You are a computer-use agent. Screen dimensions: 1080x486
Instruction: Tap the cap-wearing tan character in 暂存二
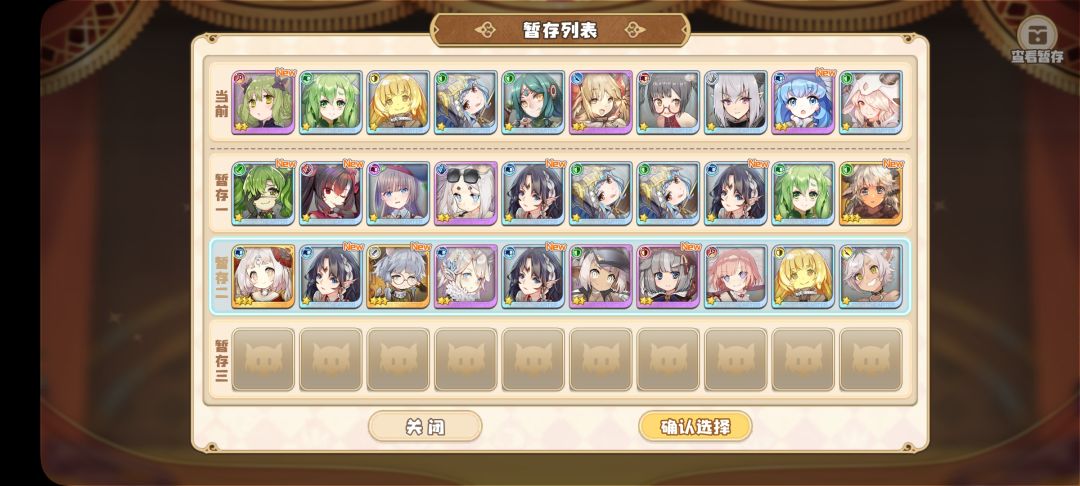(601, 276)
